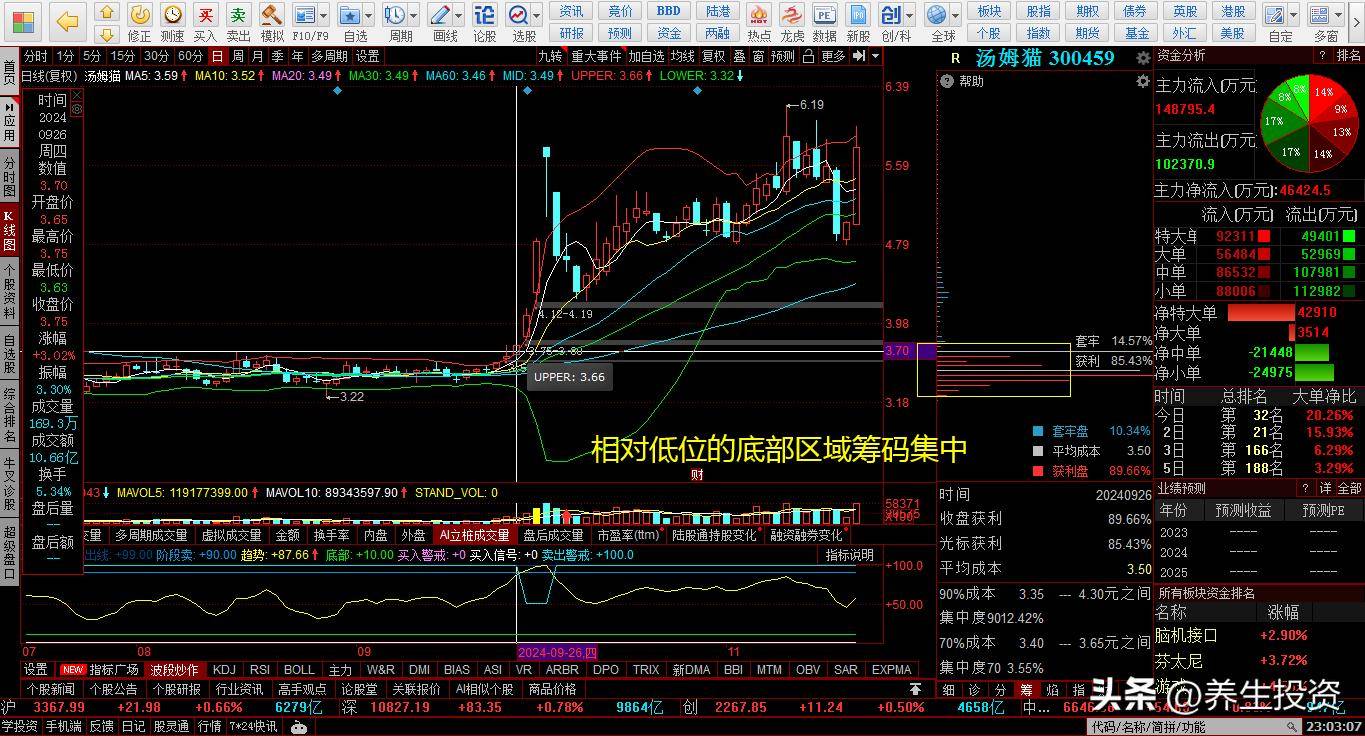Open the 更多 more options menu
This screenshot has width=1365, height=736.
(x=833, y=56)
